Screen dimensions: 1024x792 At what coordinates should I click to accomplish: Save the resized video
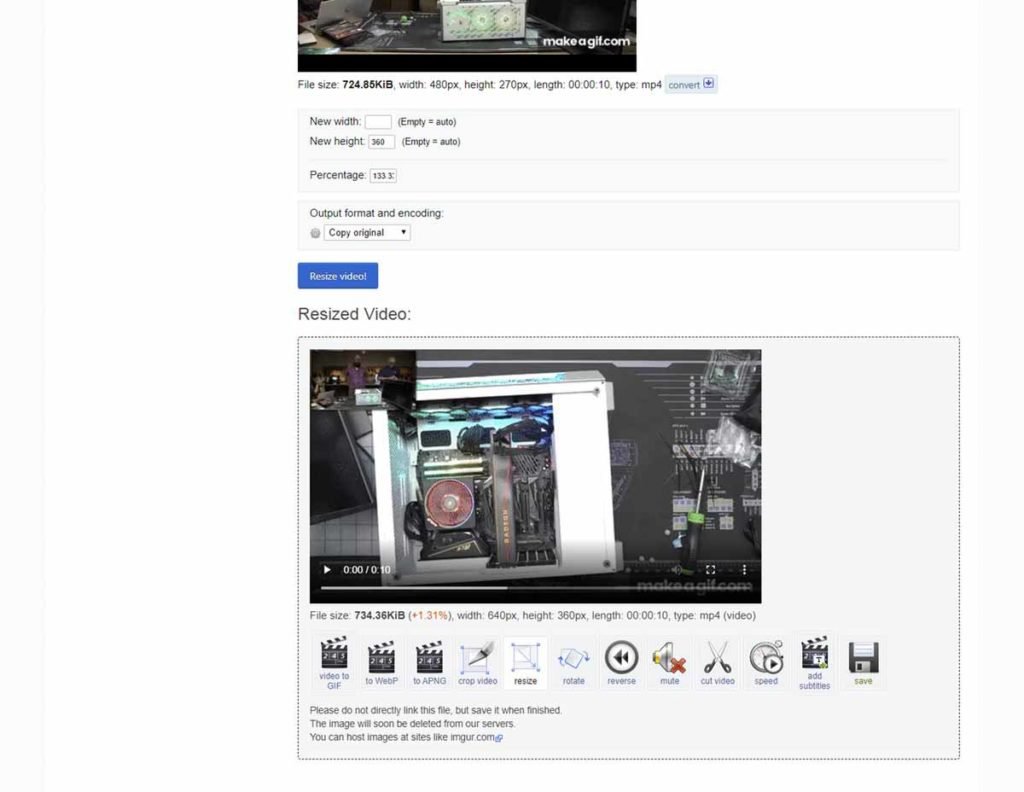click(x=863, y=662)
